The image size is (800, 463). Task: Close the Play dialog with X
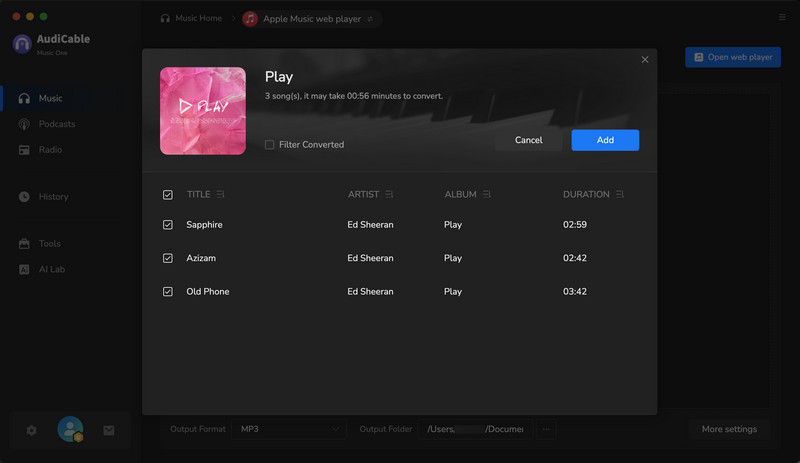pyautogui.click(x=645, y=60)
